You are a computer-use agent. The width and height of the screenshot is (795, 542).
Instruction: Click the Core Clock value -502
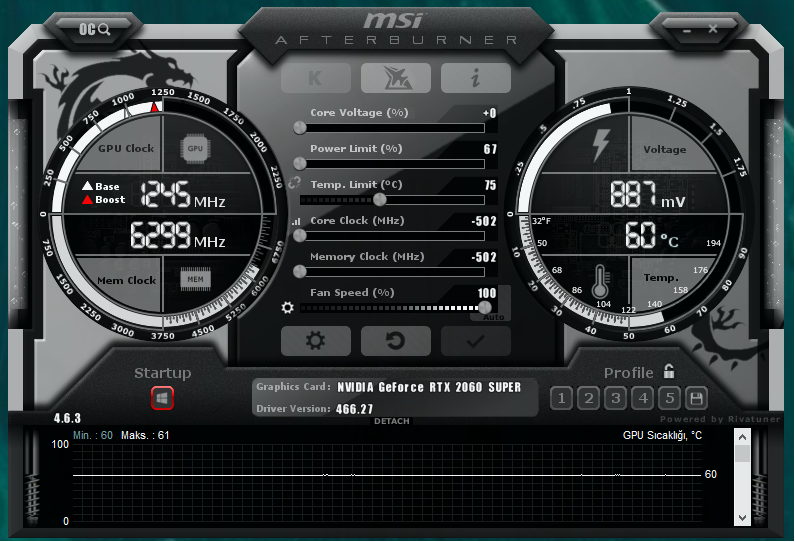click(484, 221)
